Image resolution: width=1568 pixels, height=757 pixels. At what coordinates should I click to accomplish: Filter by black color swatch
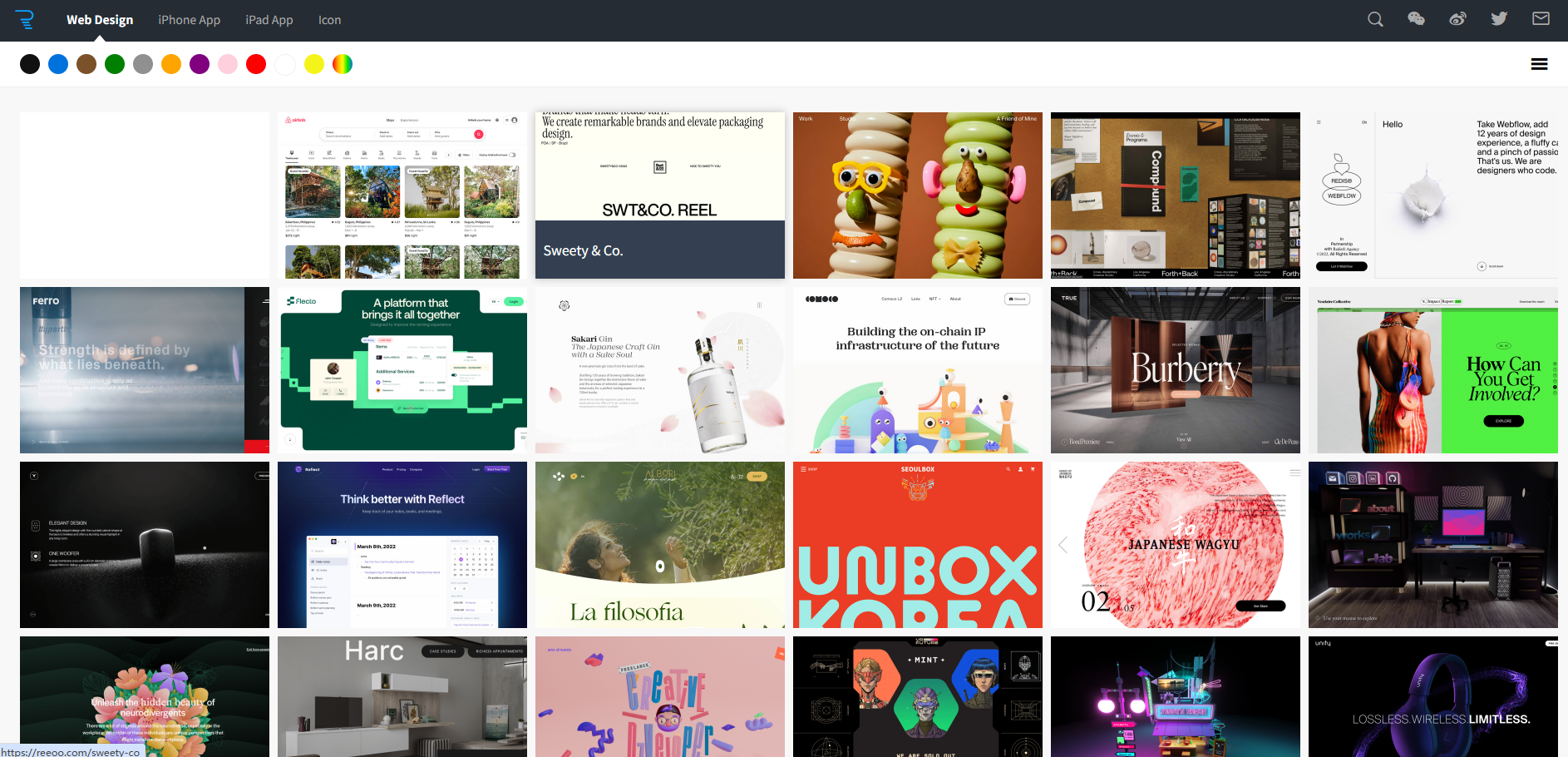coord(30,64)
